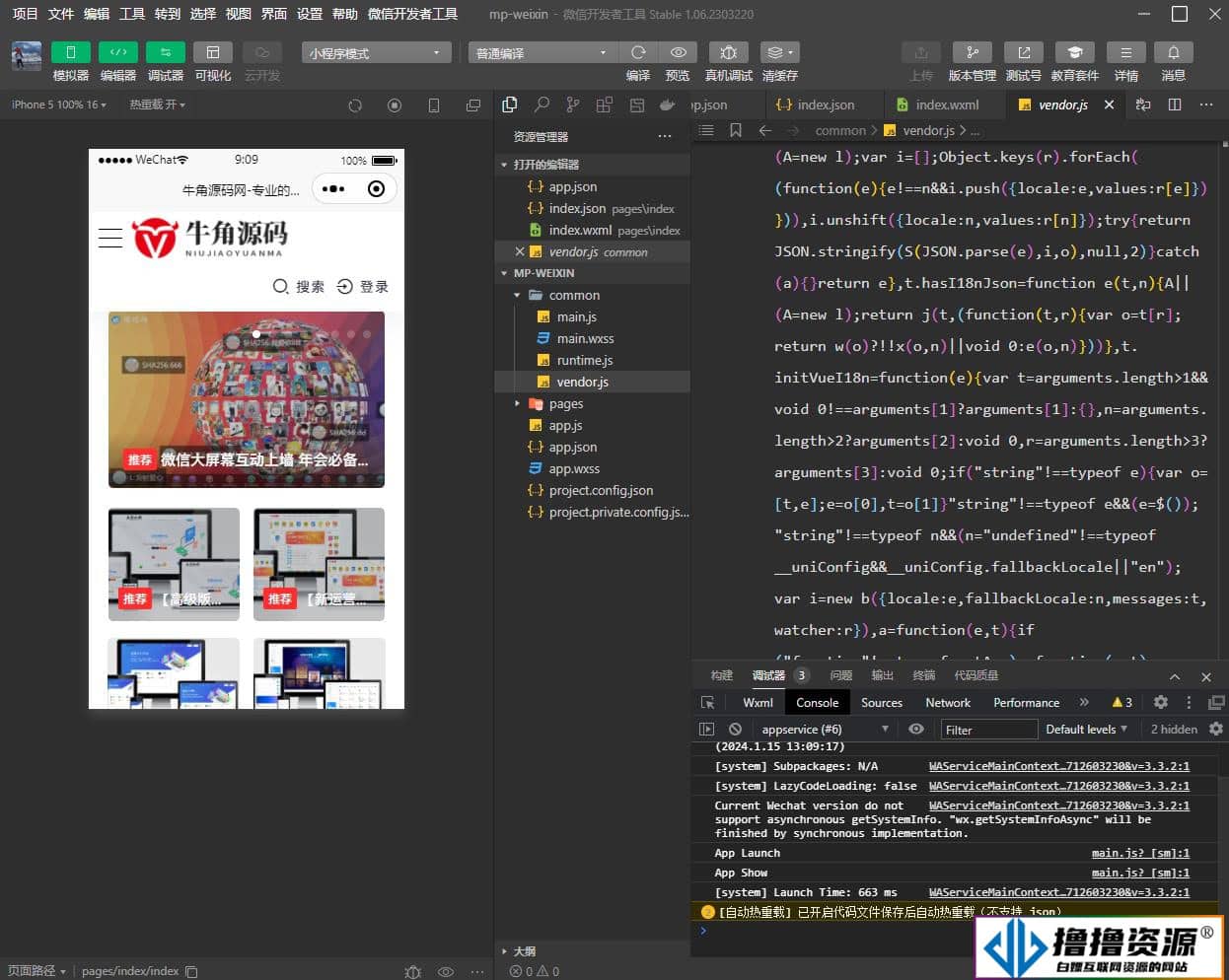The height and width of the screenshot is (980, 1229).
Task: Collapse the debugger panel with the chevron
Action: (x=1175, y=676)
